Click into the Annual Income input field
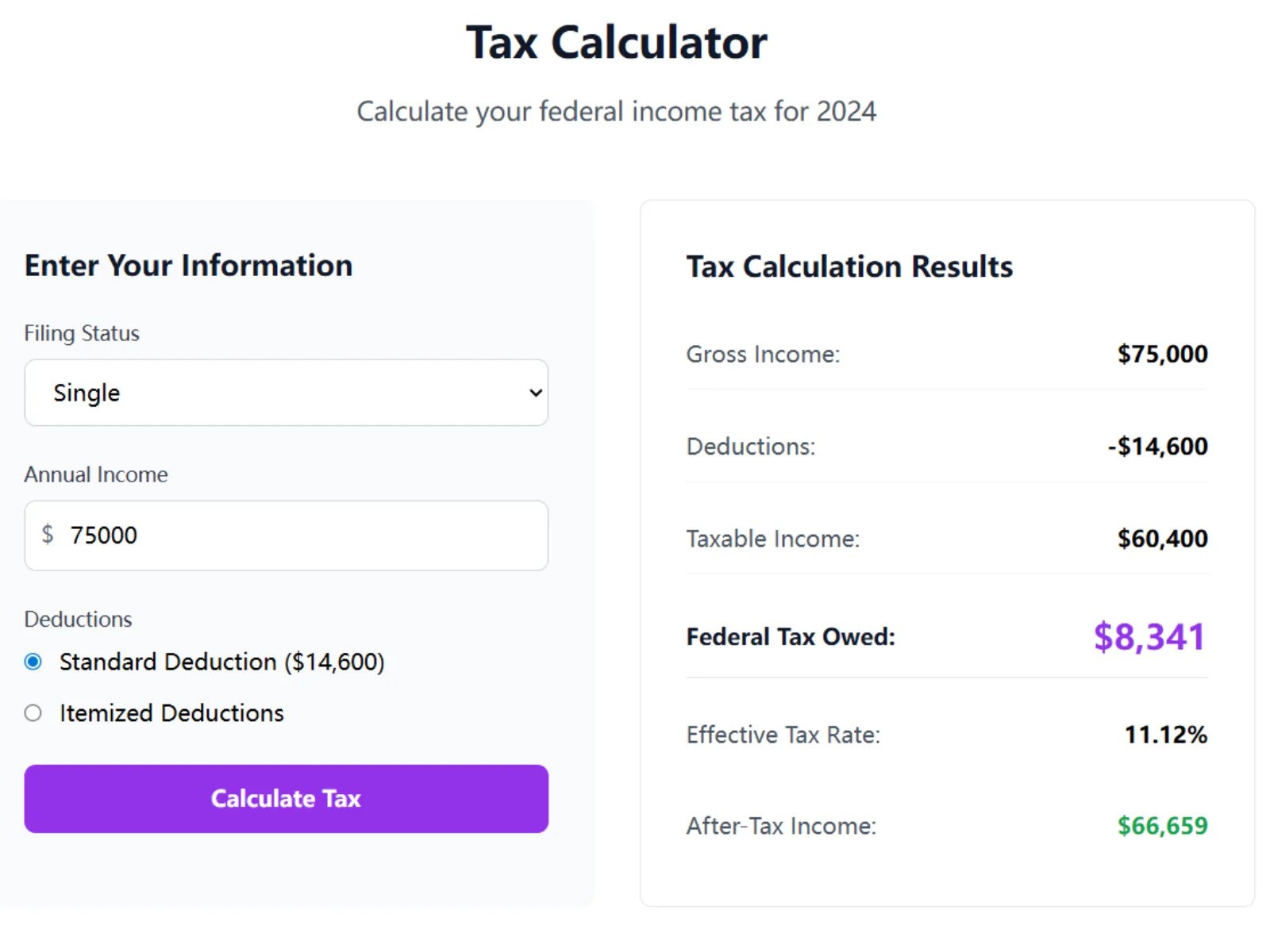This screenshot has height=952, width=1270. click(x=302, y=535)
